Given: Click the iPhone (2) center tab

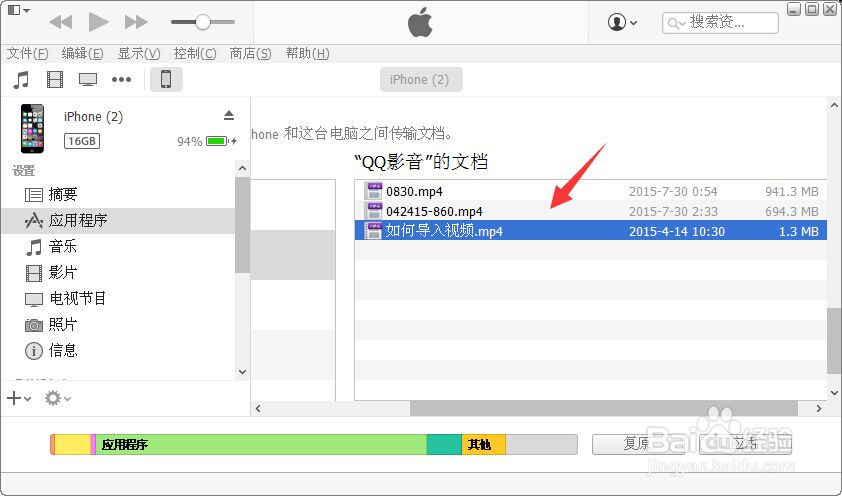Looking at the screenshot, I should tap(421, 79).
